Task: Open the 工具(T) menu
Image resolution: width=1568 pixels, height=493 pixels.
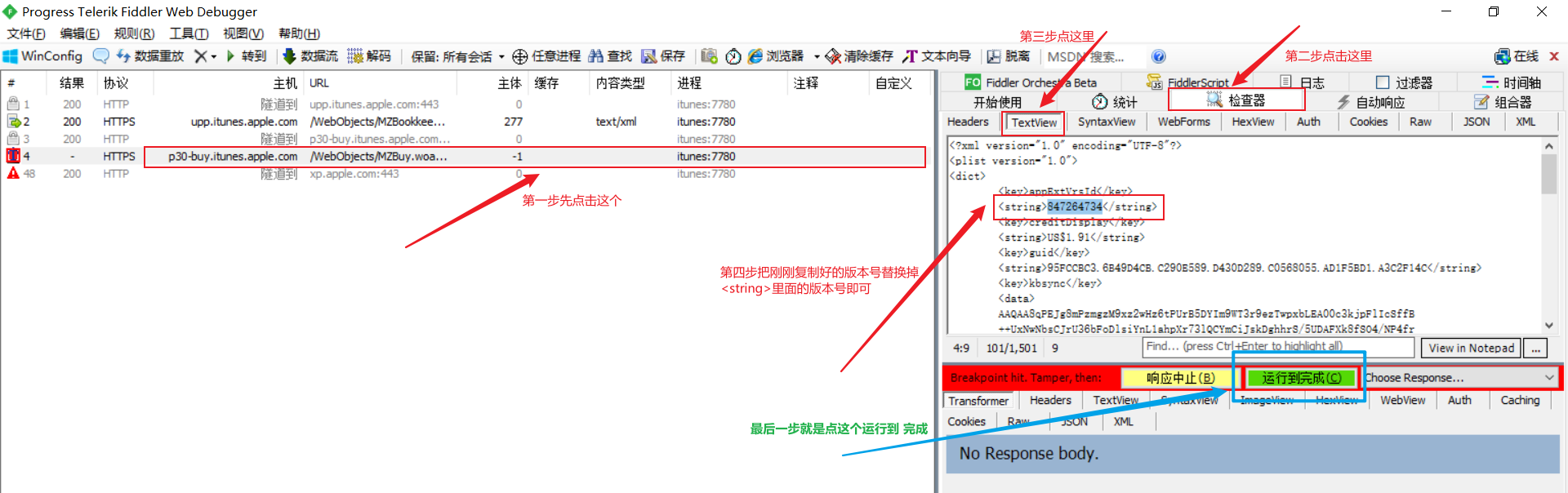Action: tap(189, 33)
